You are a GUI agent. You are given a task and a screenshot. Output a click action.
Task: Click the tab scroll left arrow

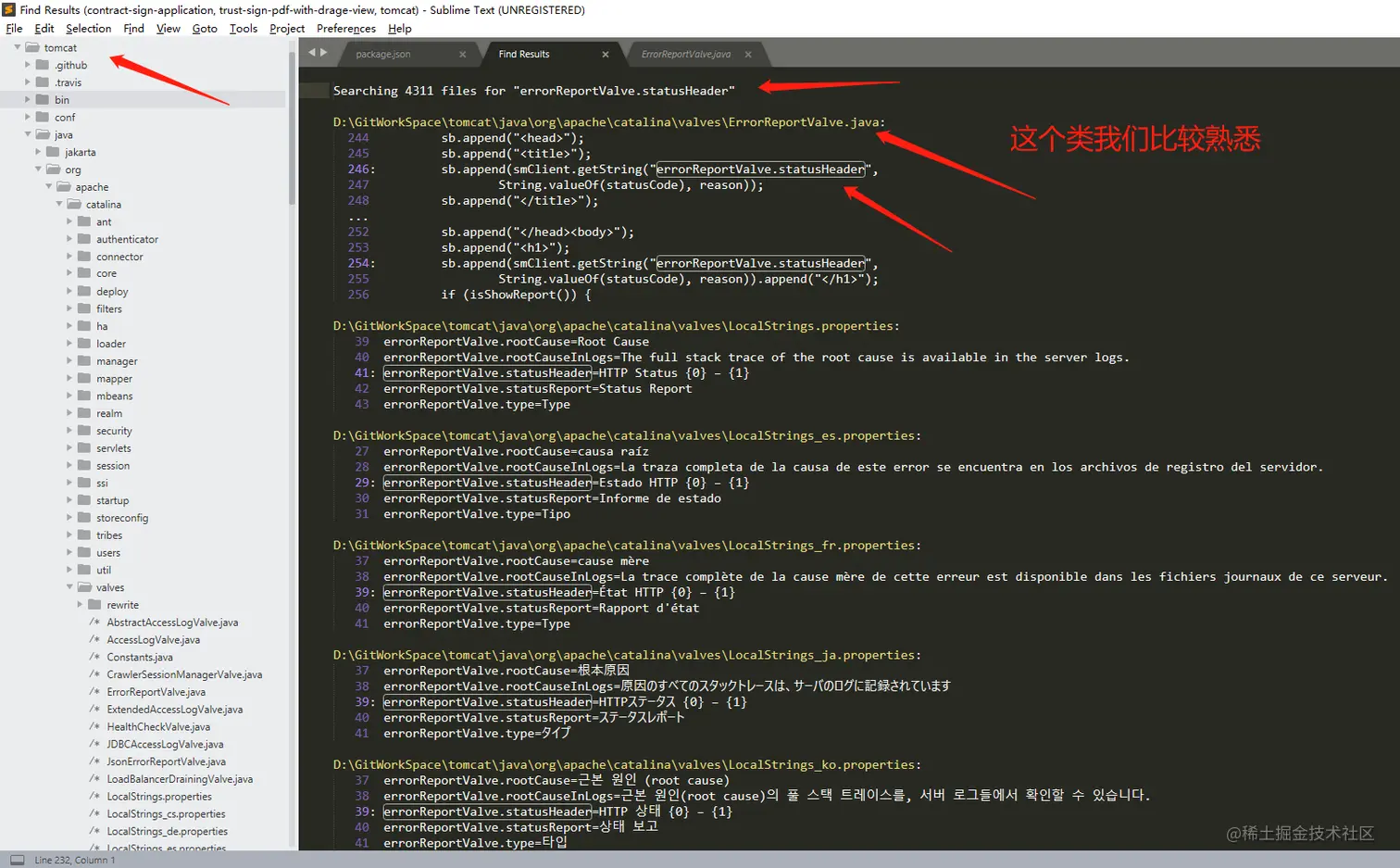[x=312, y=53]
